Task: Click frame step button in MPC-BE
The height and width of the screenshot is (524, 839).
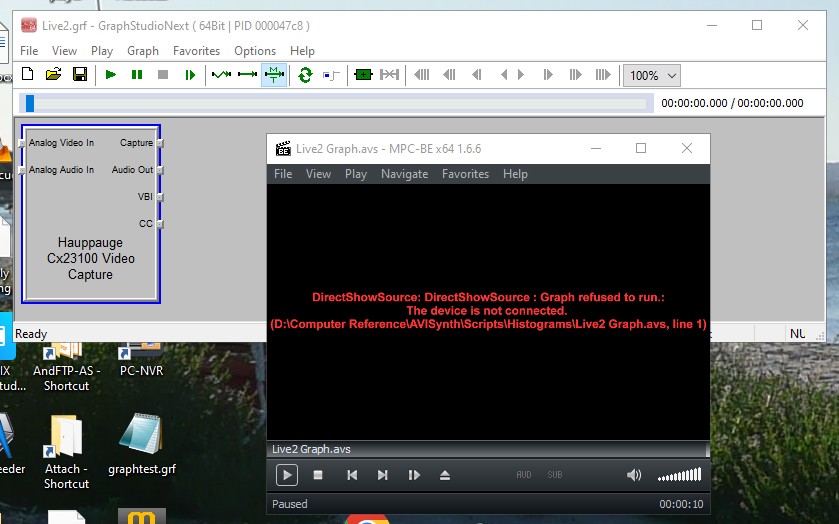Action: point(414,475)
